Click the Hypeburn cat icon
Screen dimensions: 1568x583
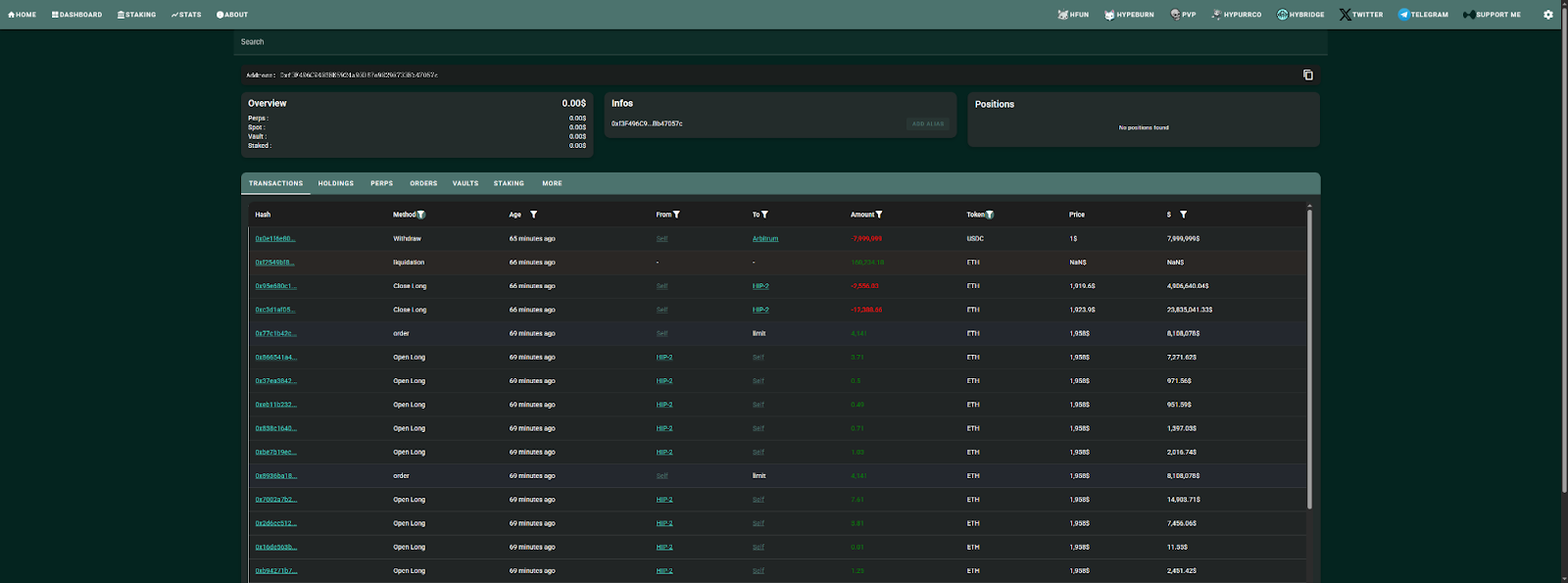pos(1109,15)
